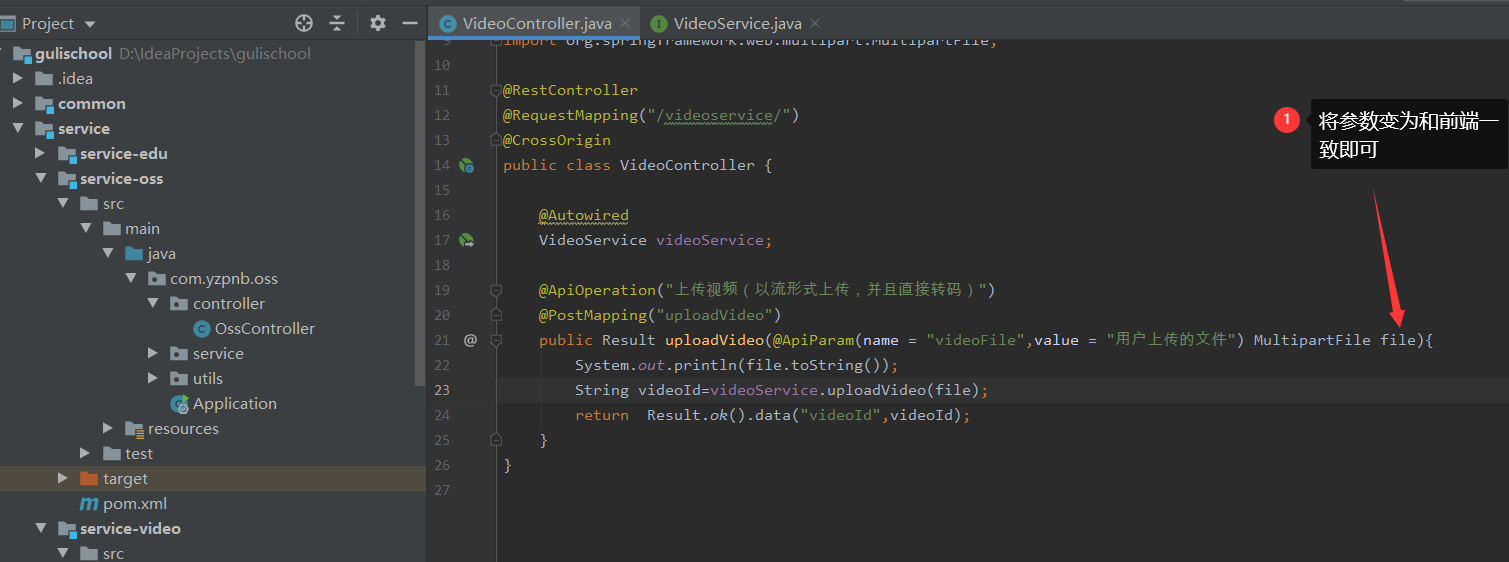
Task: Select the service-edu module row
Action: 206,153
